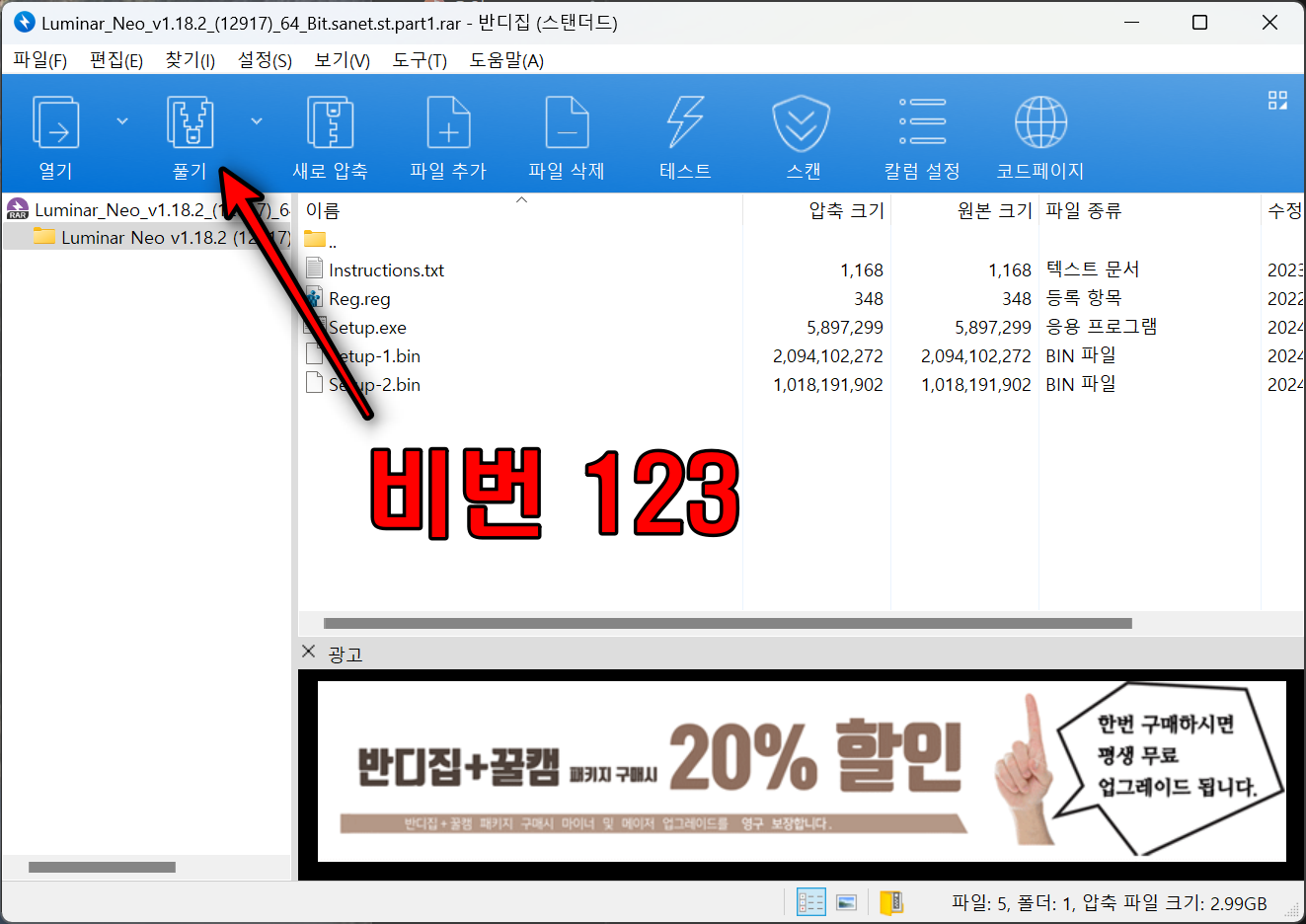Screen dimensions: 1306x924
Task: Click the Open (열기) toolbar icon
Action: [x=55, y=123]
